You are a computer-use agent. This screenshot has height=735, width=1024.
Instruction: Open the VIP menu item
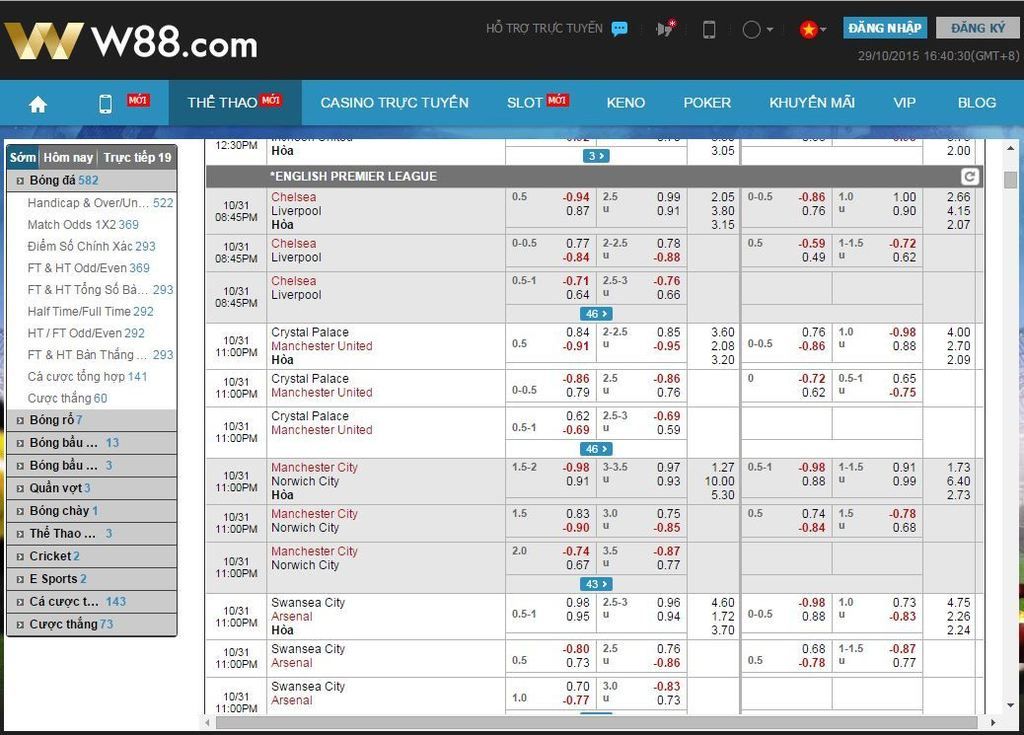coord(904,103)
